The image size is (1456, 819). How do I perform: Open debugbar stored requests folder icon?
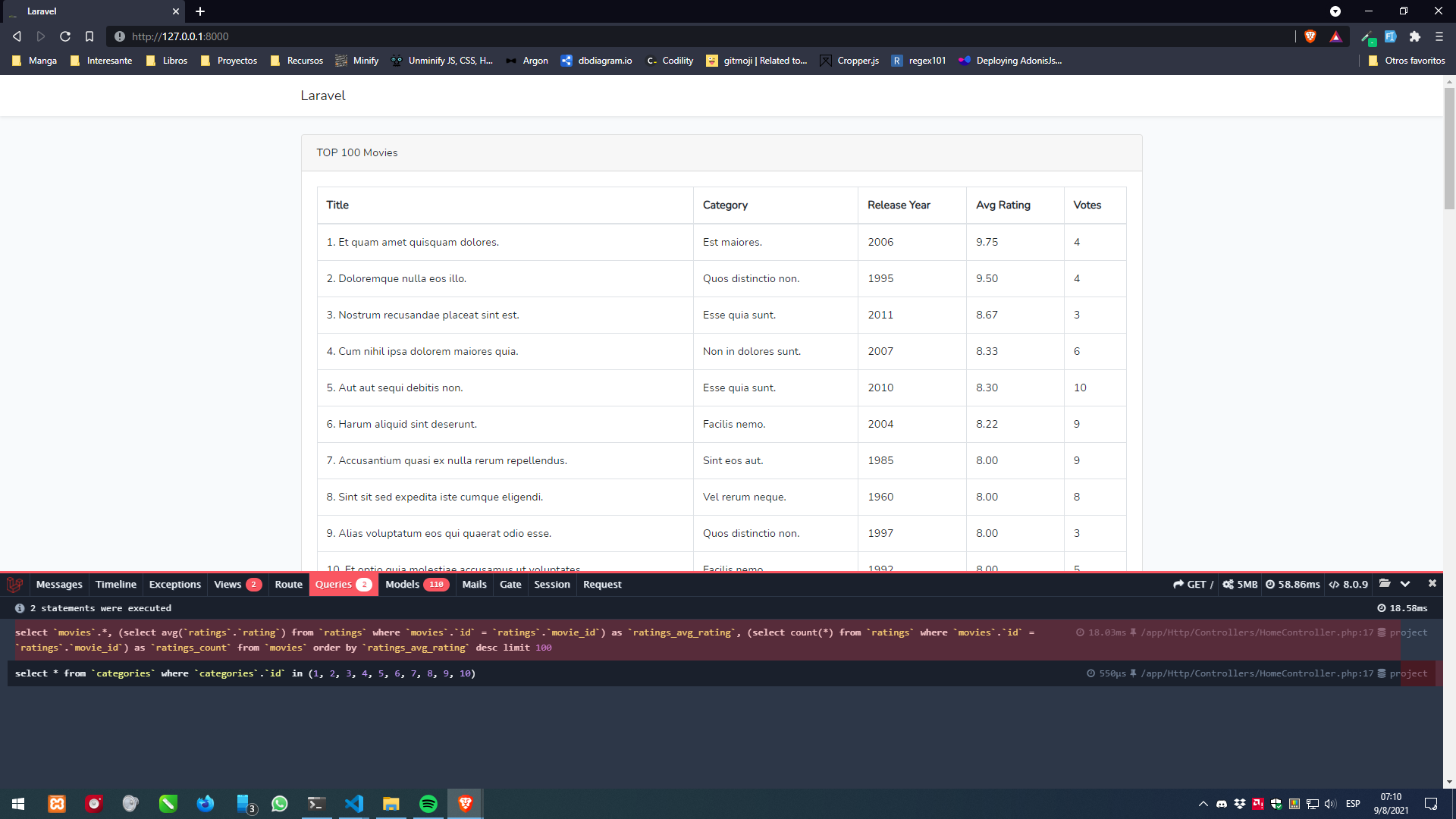1385,584
